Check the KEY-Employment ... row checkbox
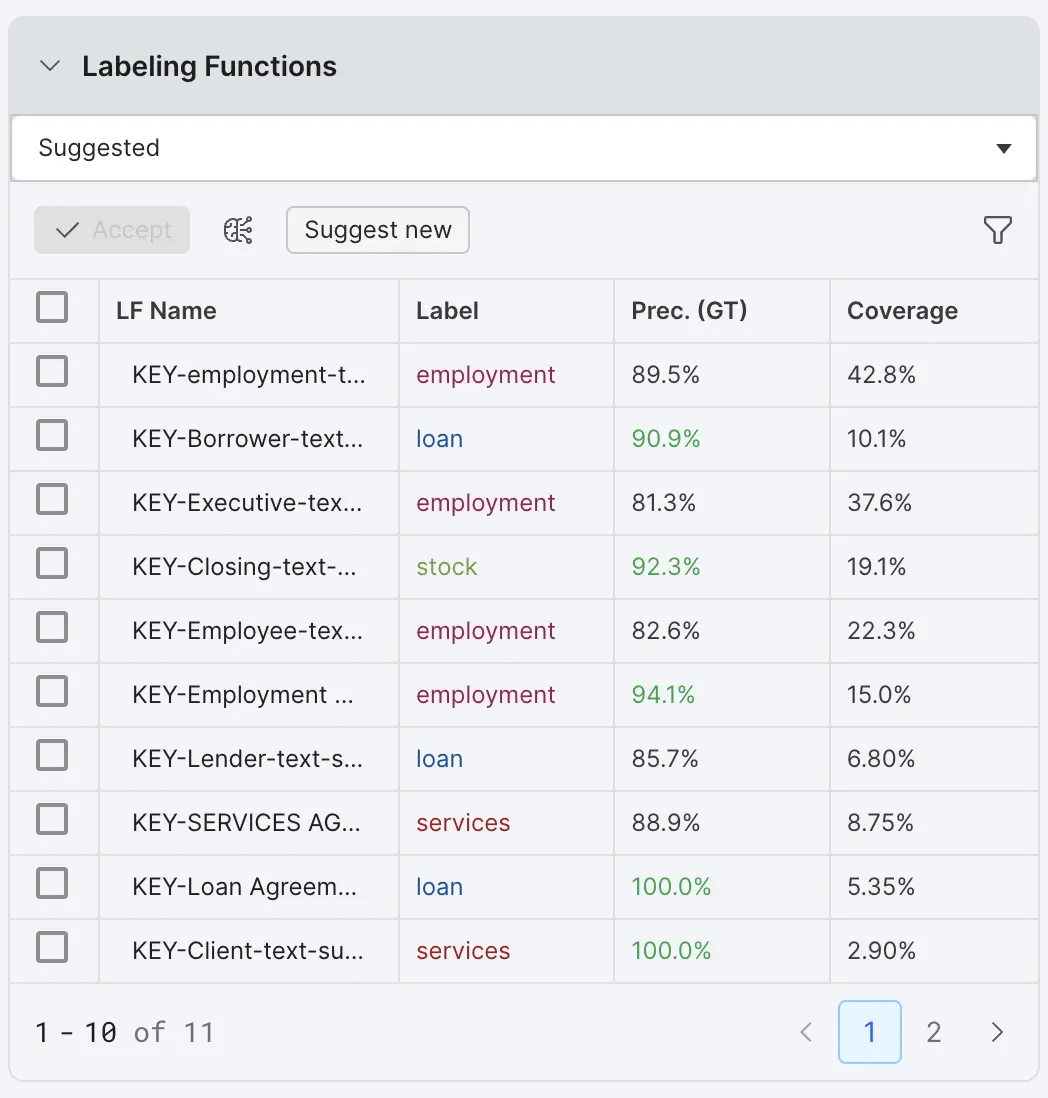1048x1098 pixels. tap(52, 692)
